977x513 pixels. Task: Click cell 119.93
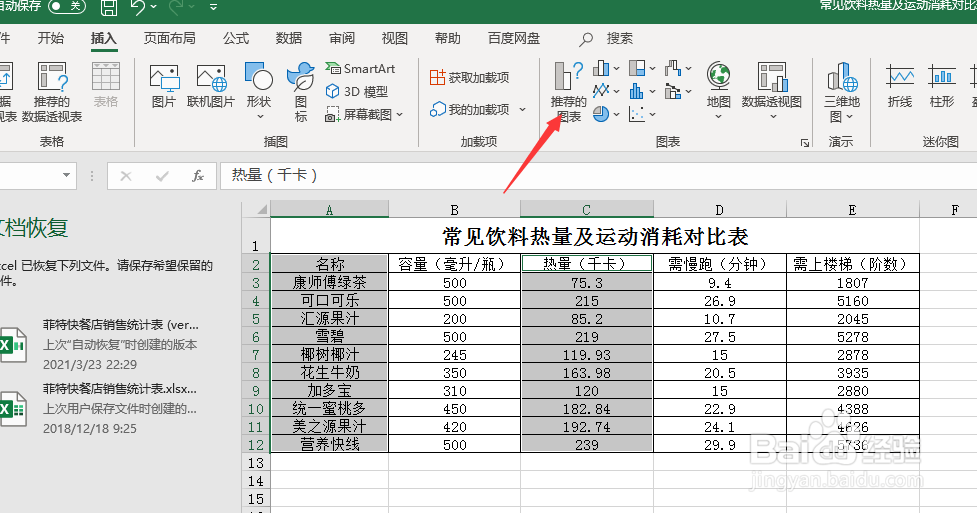[x=587, y=355]
